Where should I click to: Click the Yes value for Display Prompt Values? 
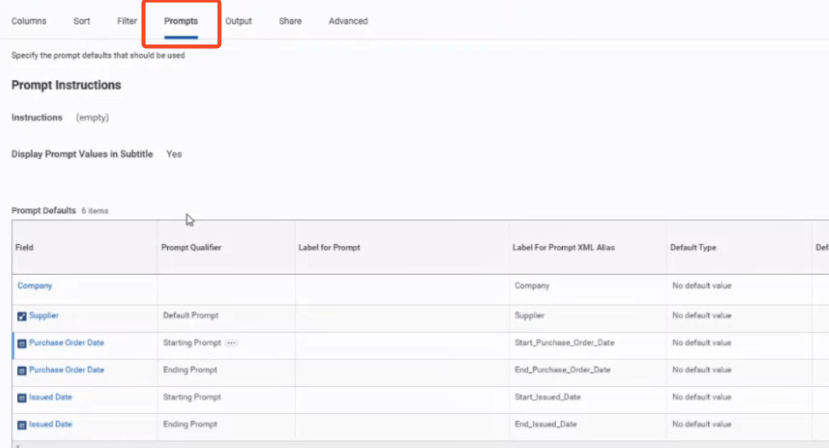pos(174,154)
